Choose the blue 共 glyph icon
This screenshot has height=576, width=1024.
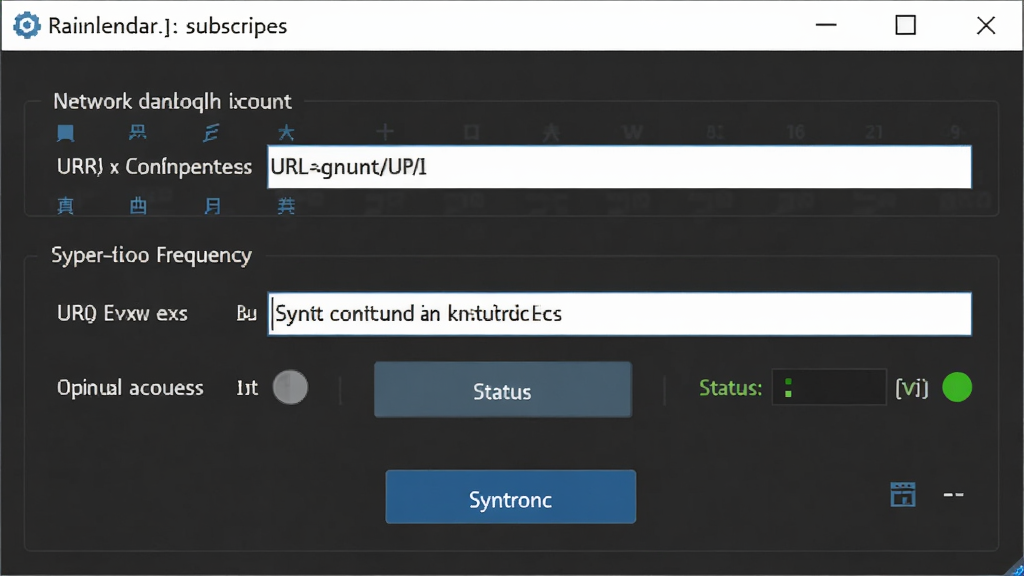(286, 206)
